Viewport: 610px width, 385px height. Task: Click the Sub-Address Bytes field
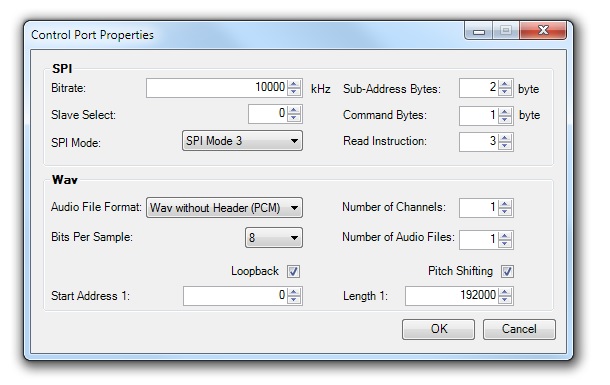tap(479, 88)
